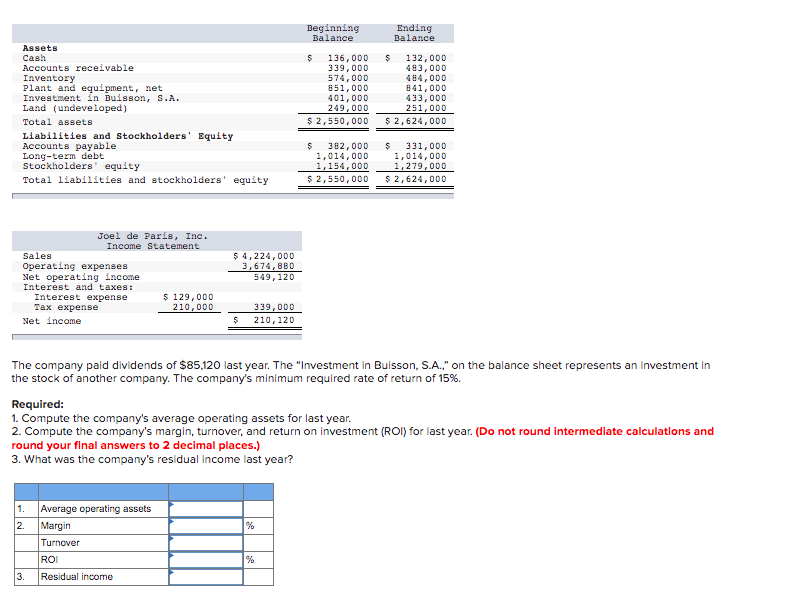
Task: Click the 'Long-term debt' row label
Action: point(63,156)
